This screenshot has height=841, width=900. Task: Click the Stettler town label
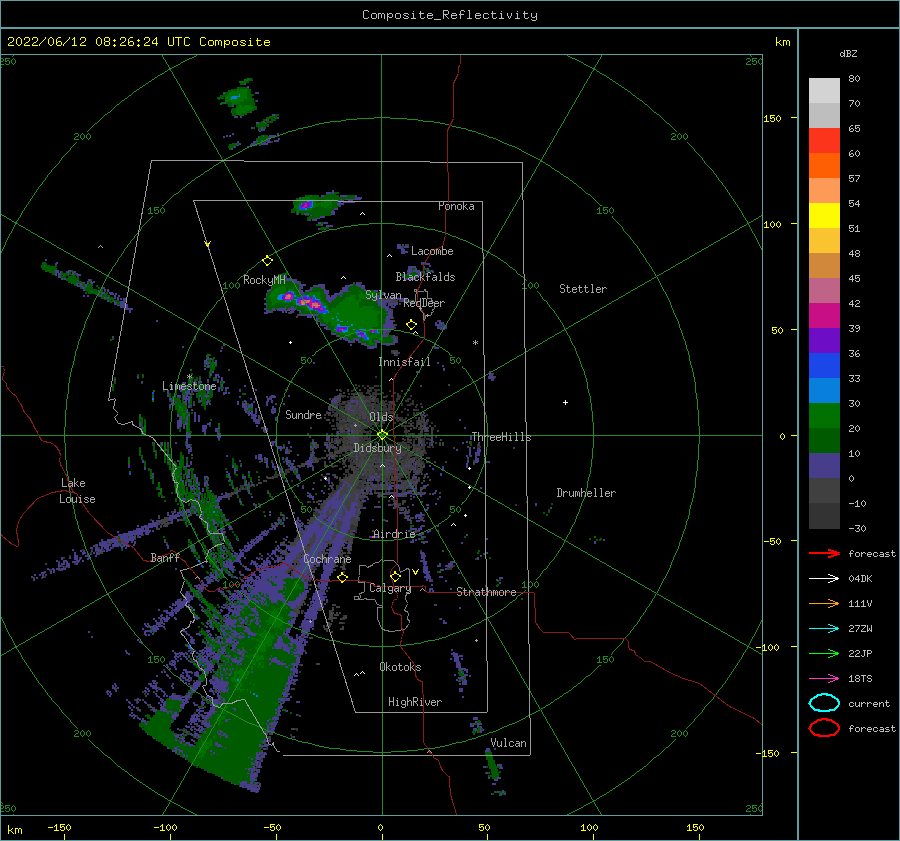(583, 289)
